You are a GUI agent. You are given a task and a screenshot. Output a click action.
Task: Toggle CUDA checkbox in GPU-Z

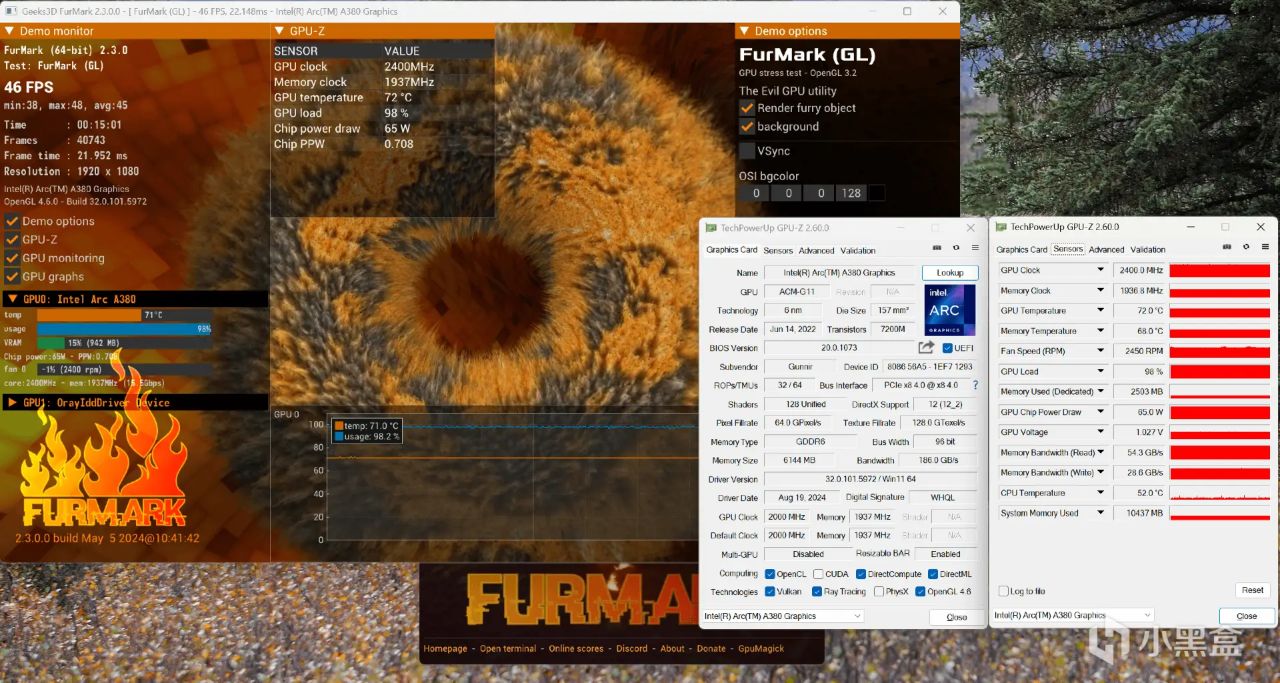[818, 574]
